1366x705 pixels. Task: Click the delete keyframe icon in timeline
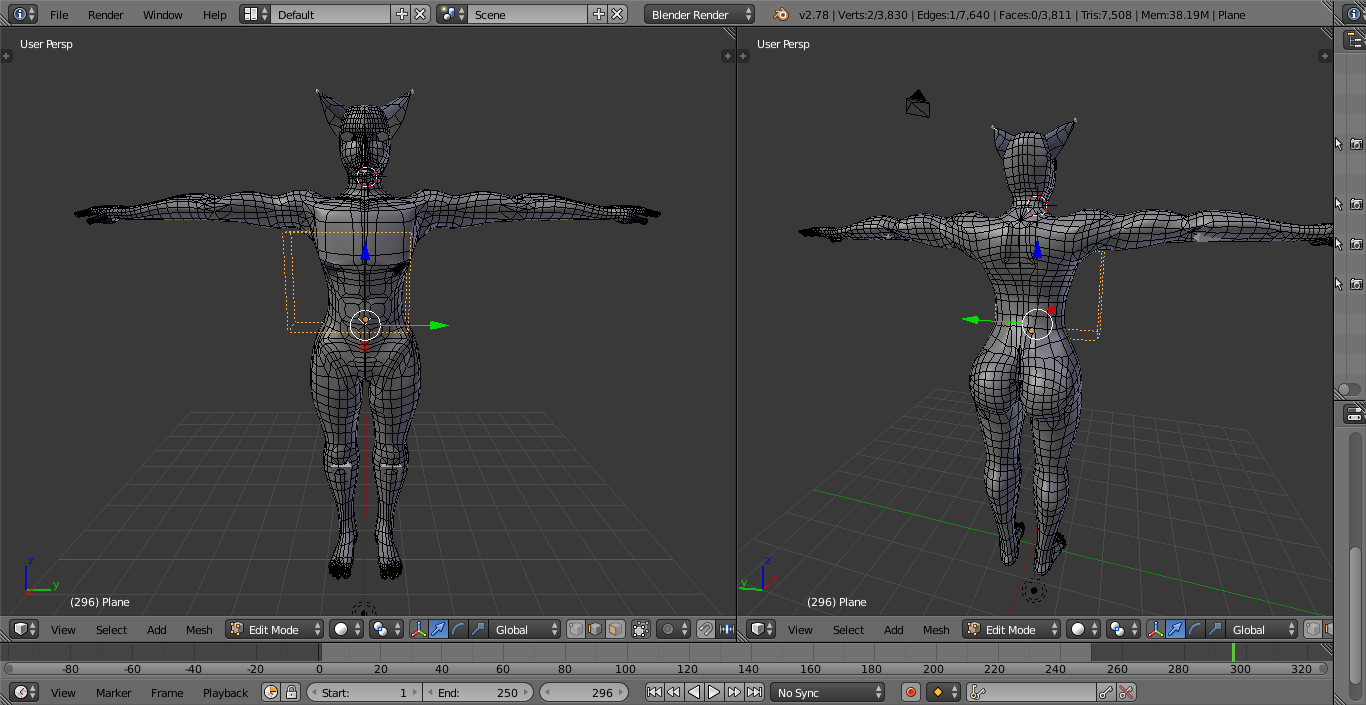(x=1127, y=692)
